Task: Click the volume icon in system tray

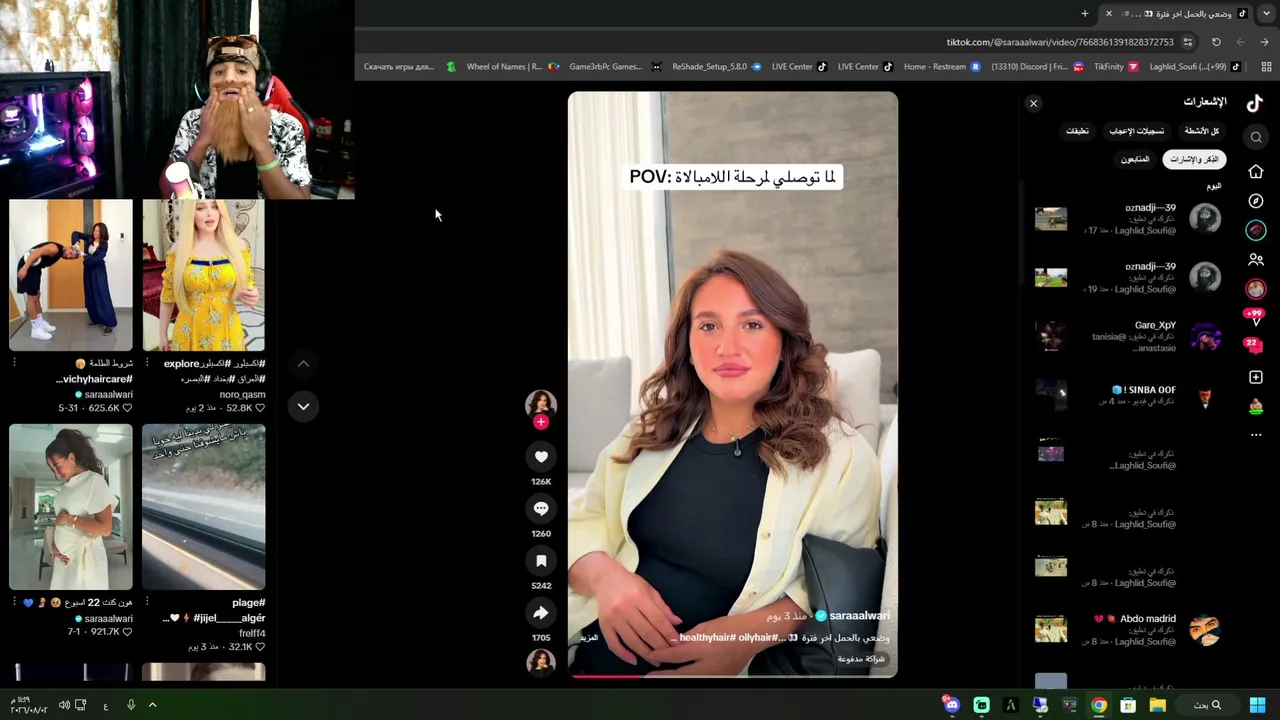Action: pyautogui.click(x=64, y=705)
